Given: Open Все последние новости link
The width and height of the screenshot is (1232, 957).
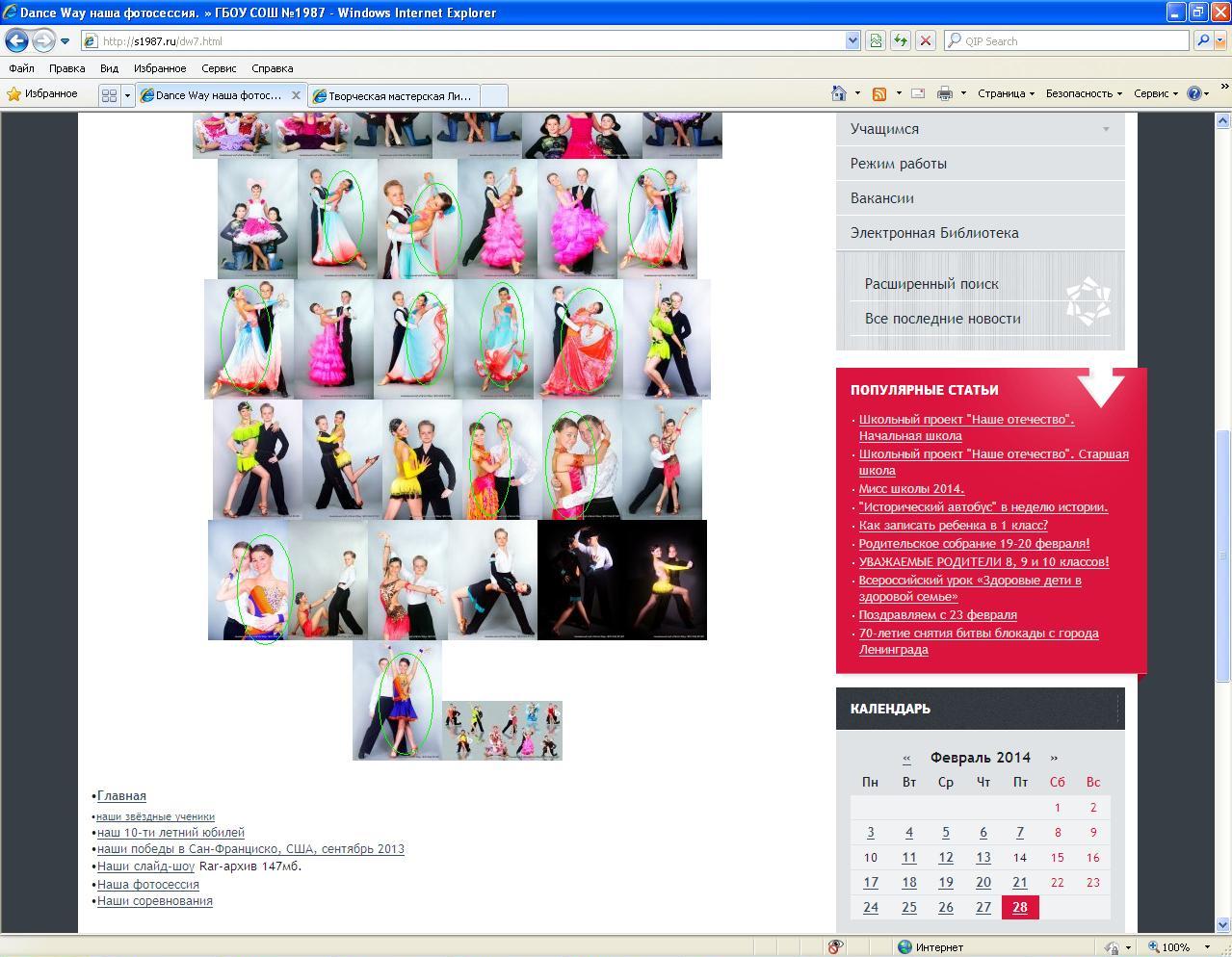Looking at the screenshot, I should 942,319.
